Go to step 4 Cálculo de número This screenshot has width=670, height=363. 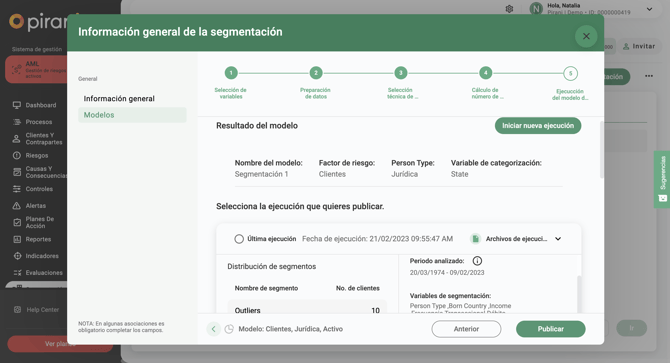[x=485, y=73]
